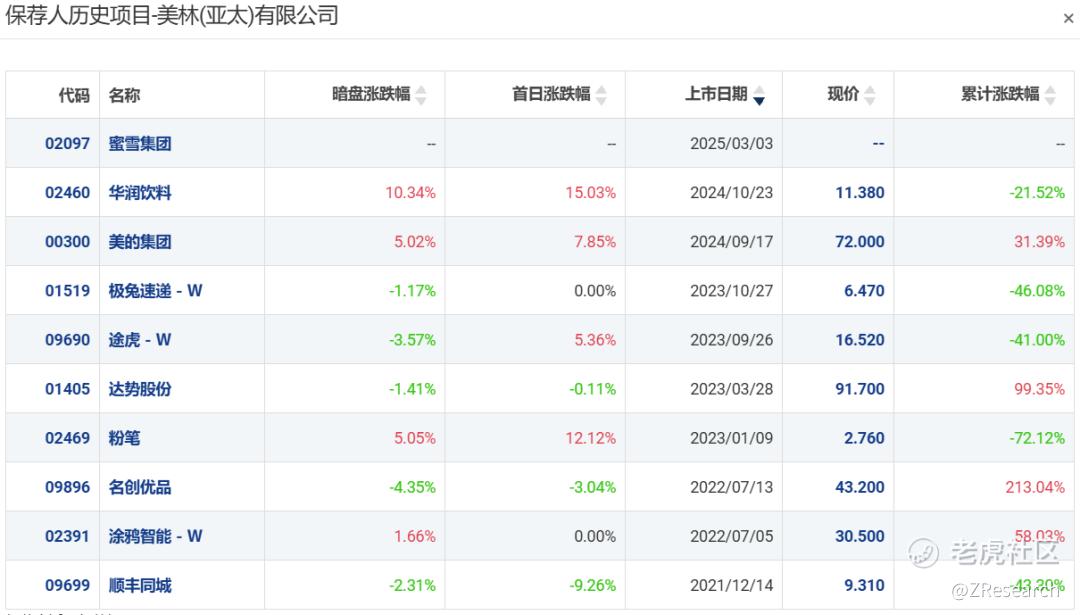The height and width of the screenshot is (615, 1080).
Task: Open stock code 02097
Action: [x=68, y=143]
